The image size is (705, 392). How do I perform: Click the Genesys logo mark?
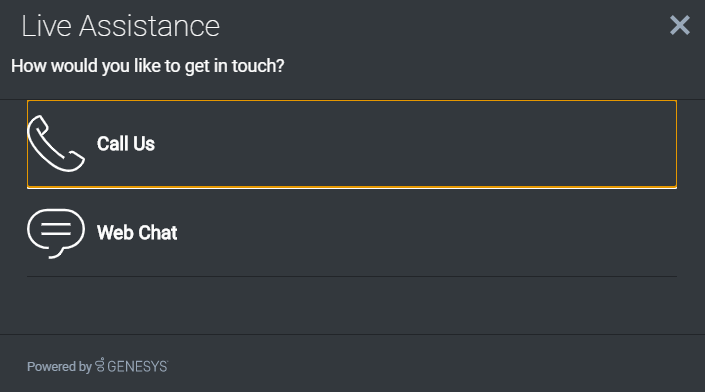[100, 365]
